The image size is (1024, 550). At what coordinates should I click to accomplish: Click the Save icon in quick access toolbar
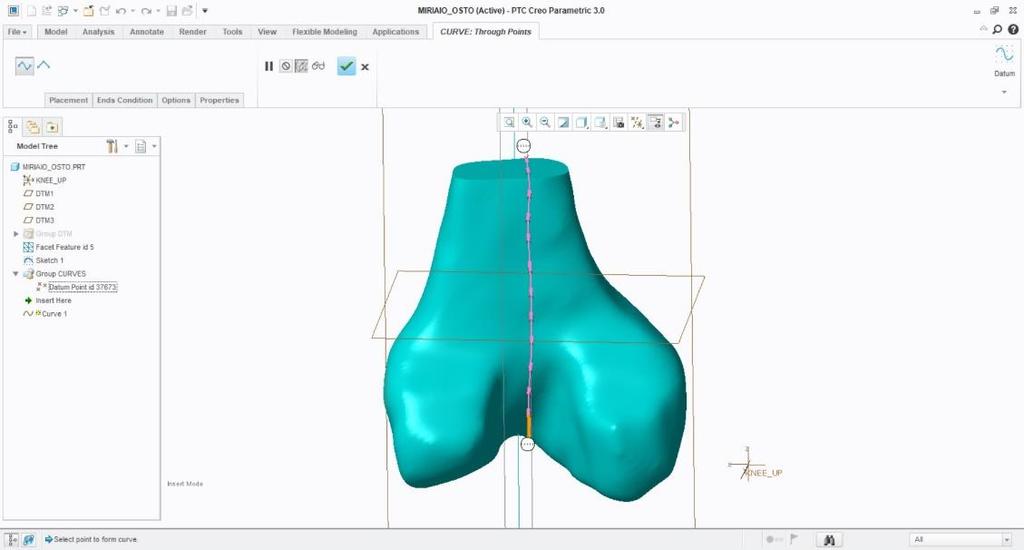(x=171, y=11)
